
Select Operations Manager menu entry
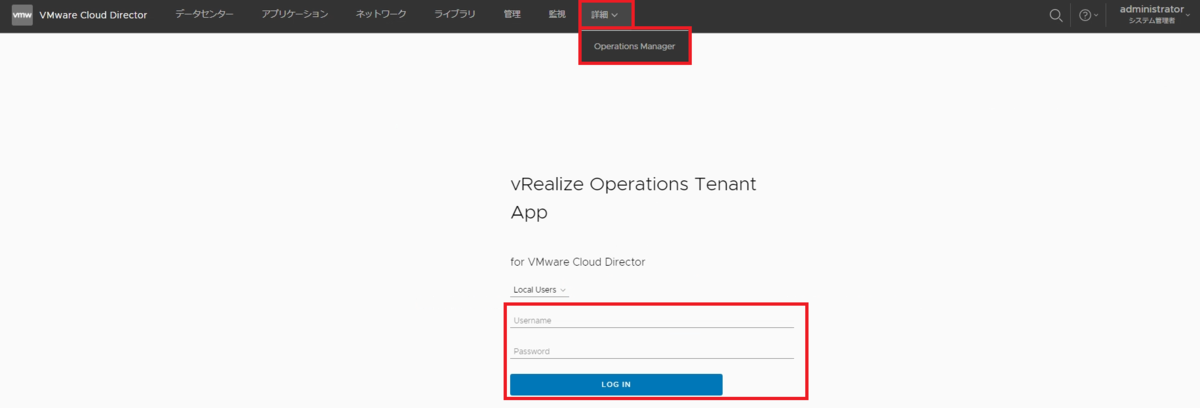tap(634, 47)
